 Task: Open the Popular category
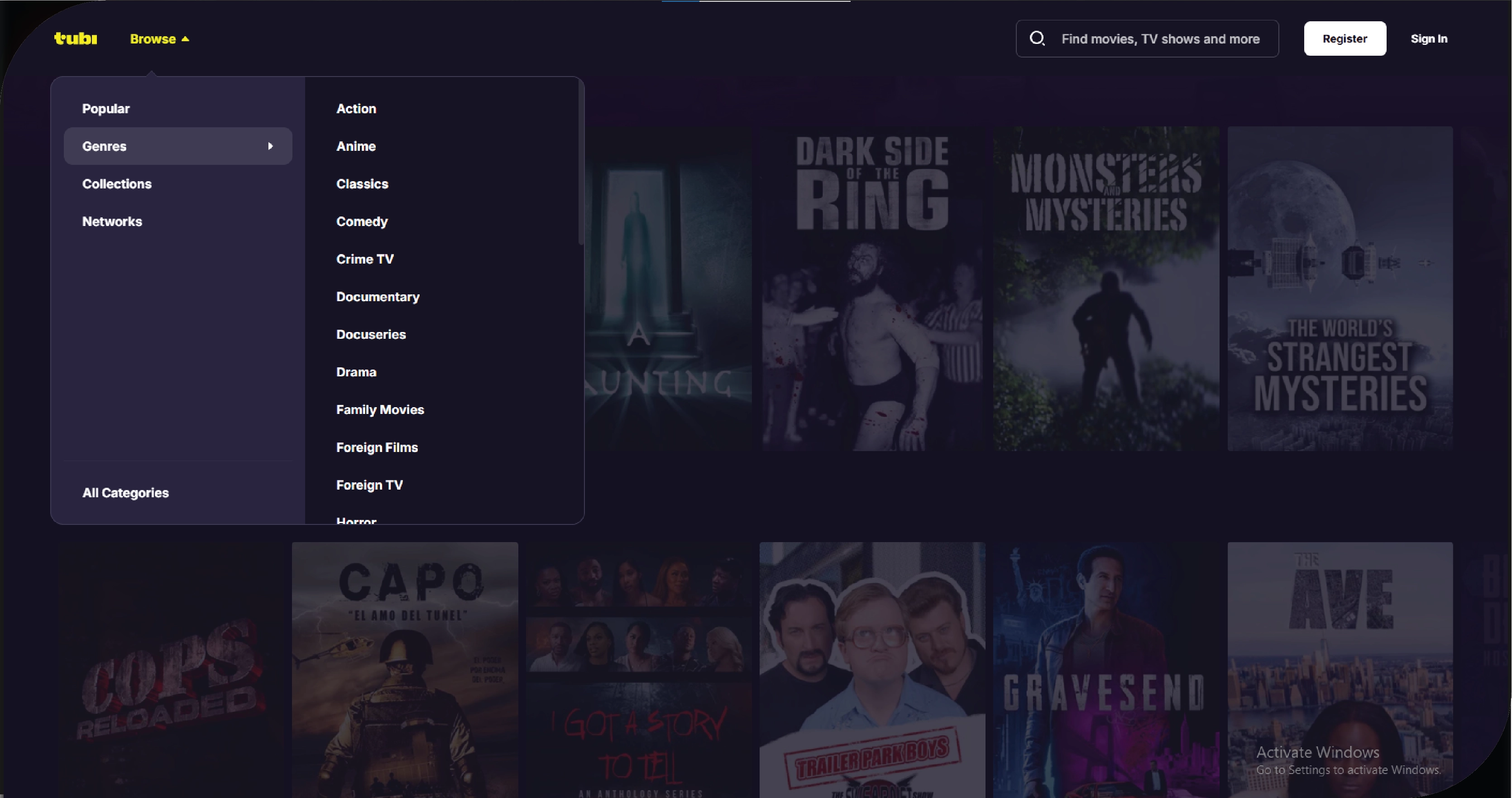pyautogui.click(x=105, y=109)
